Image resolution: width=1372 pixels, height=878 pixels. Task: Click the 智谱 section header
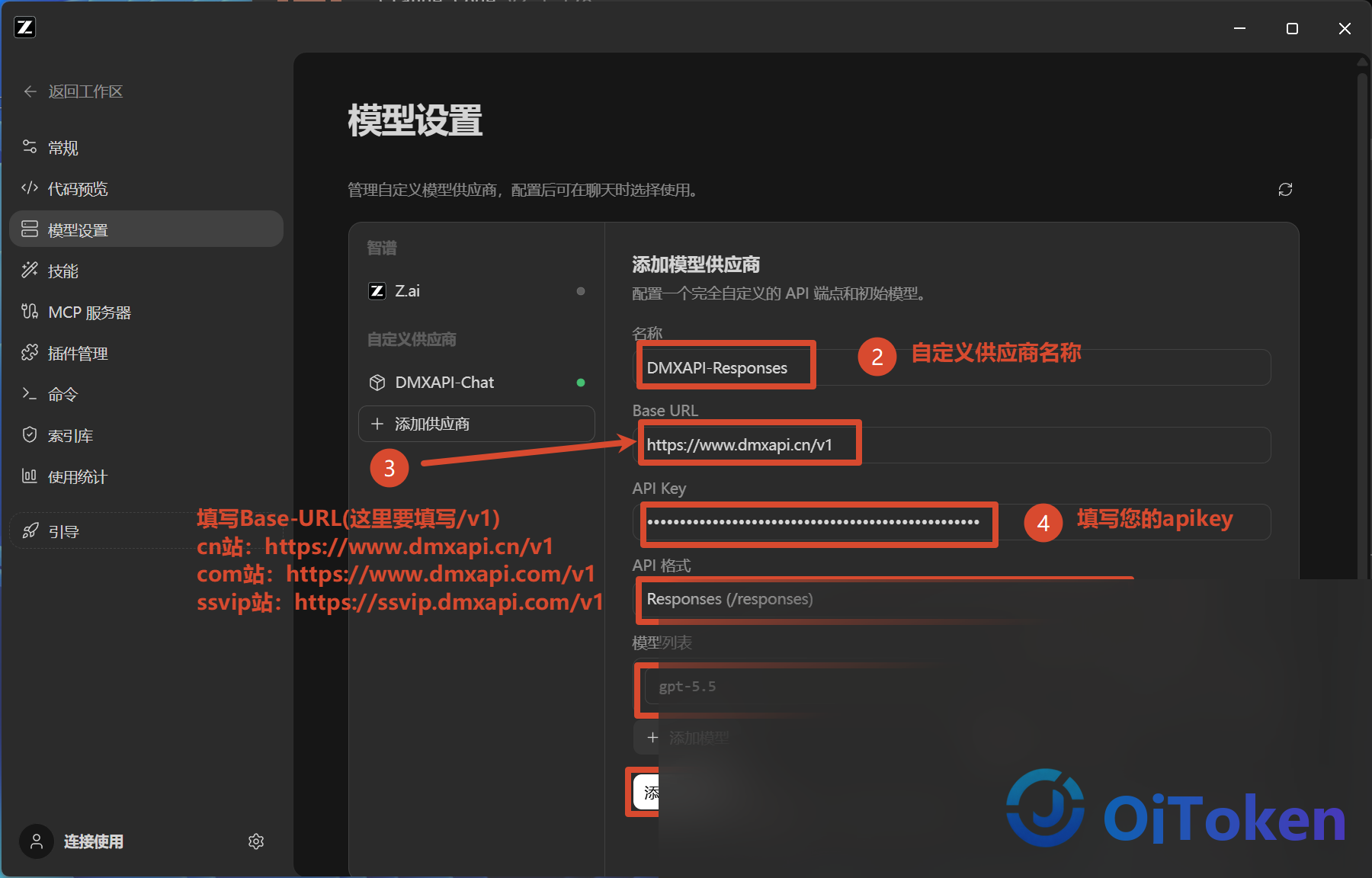click(x=382, y=248)
